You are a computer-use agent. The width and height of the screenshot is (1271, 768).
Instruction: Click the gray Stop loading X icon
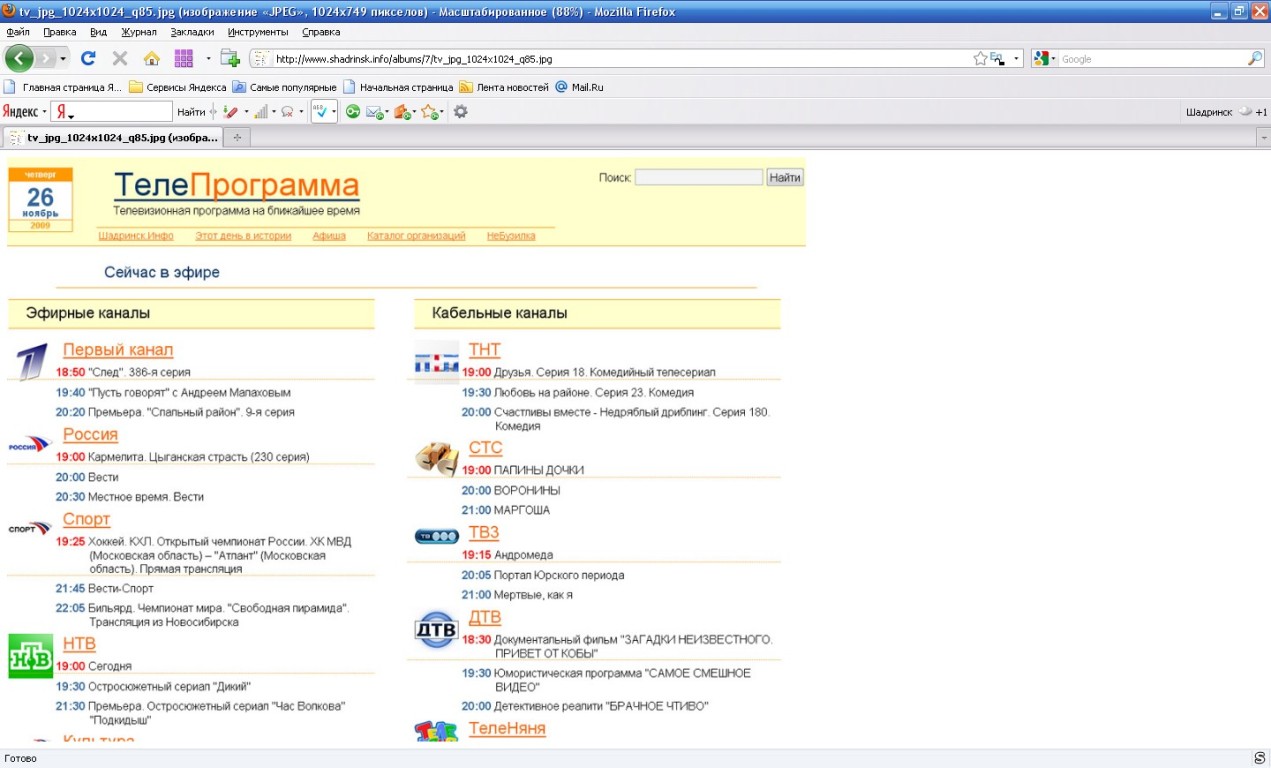point(120,58)
